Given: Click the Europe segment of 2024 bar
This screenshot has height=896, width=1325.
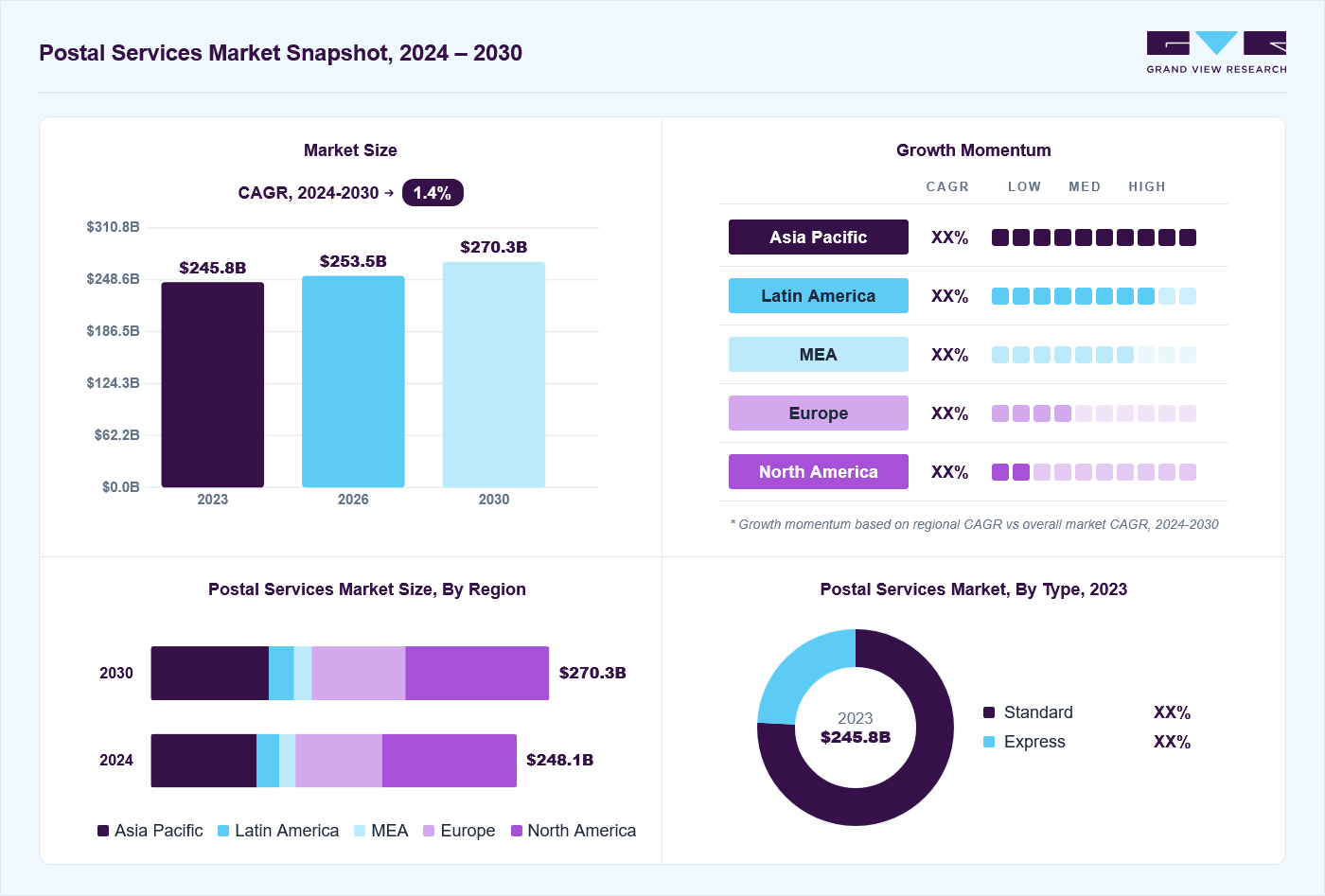Looking at the screenshot, I should click(x=339, y=761).
